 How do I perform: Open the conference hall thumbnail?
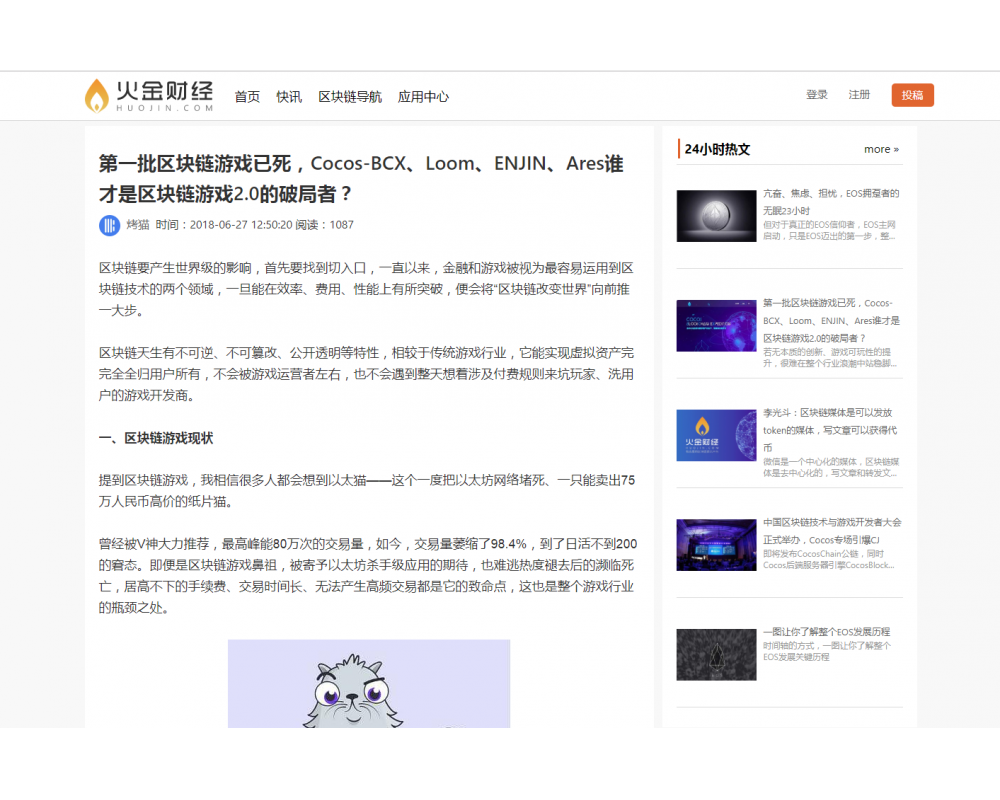[x=716, y=545]
